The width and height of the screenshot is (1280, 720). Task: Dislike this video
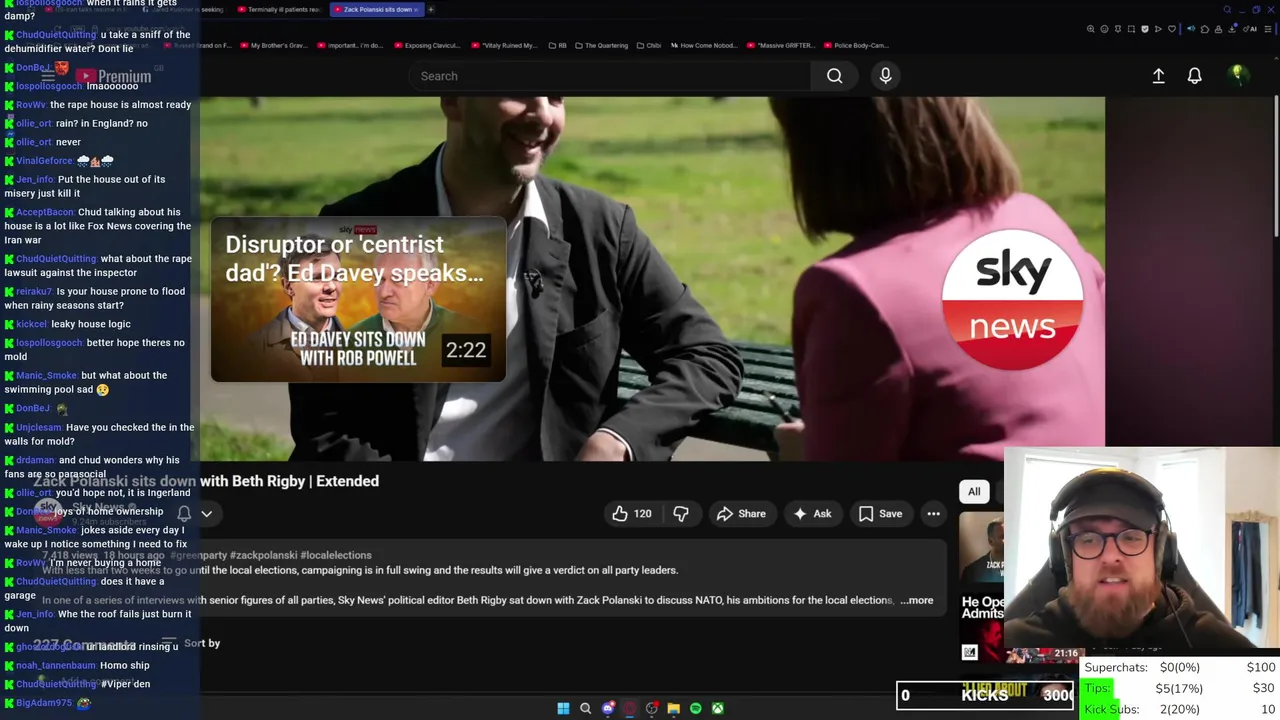[681, 514]
